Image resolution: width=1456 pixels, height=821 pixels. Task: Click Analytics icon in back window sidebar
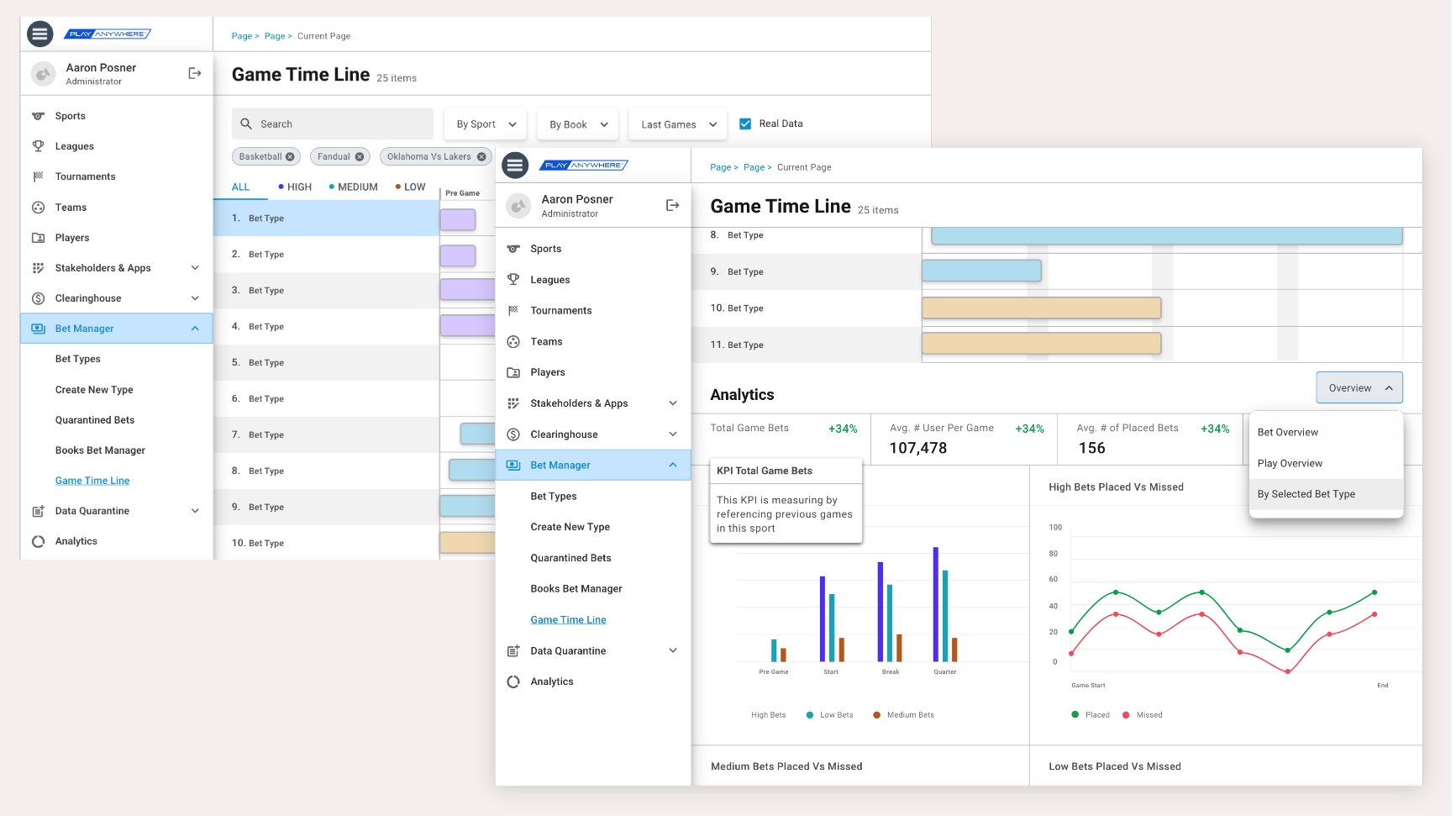pyautogui.click(x=38, y=542)
